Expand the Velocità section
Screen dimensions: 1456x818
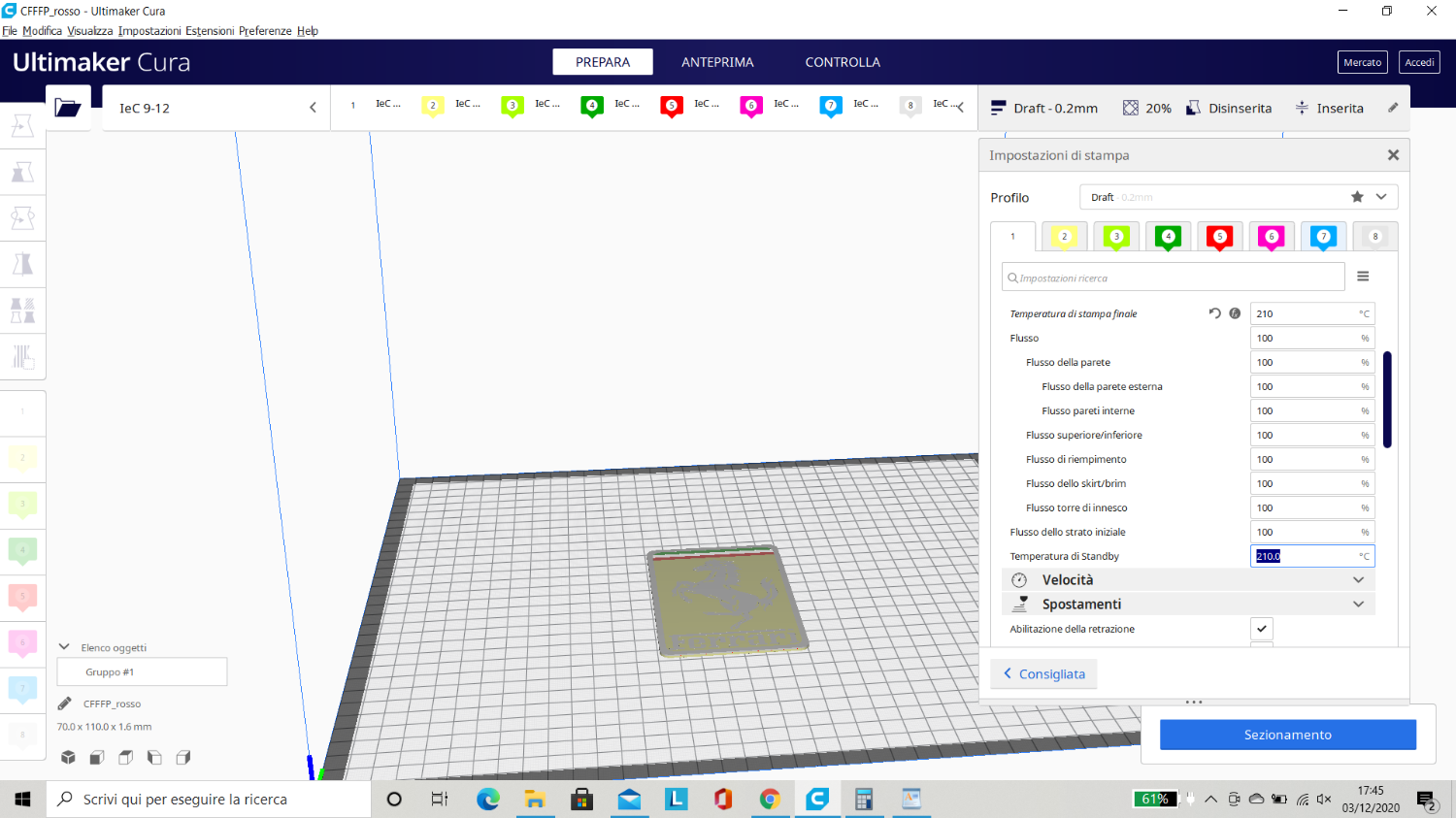point(1189,579)
